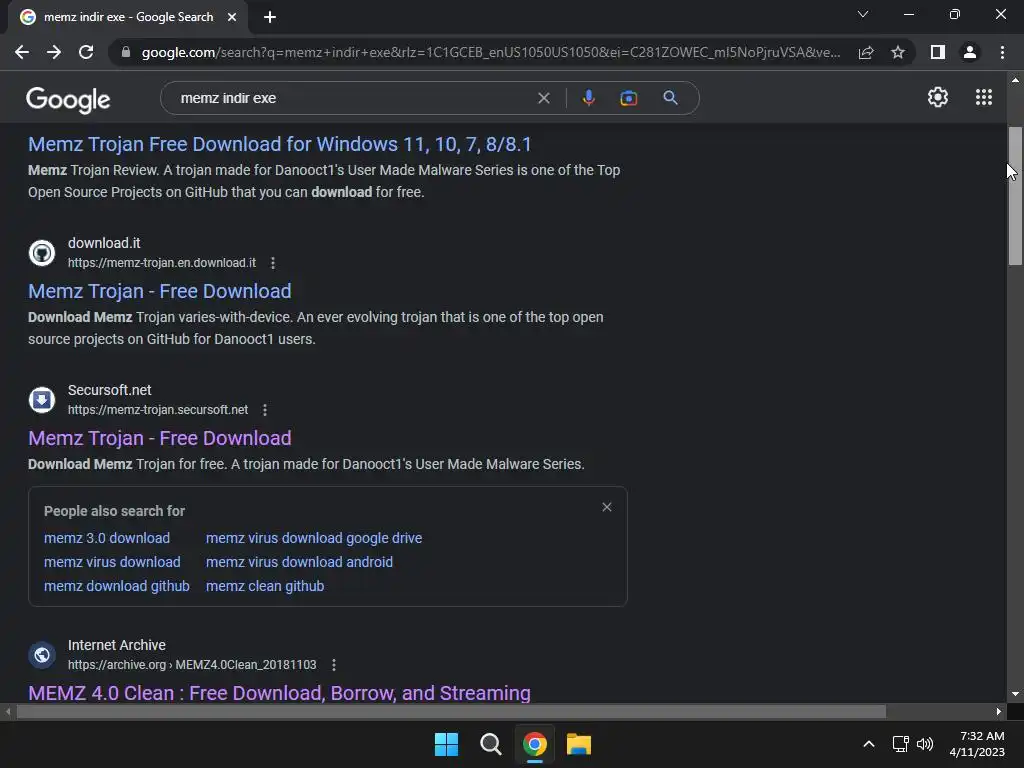This screenshot has width=1024, height=768.
Task: Open network status from system tray
Action: 901,744
